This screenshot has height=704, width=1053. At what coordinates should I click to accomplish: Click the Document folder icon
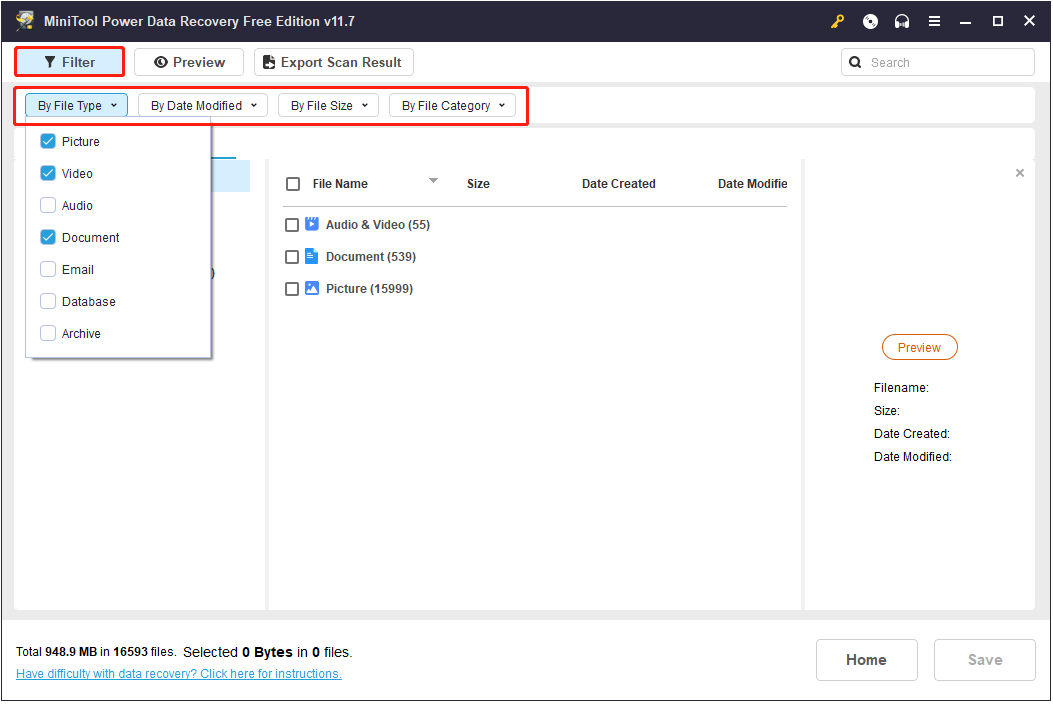312,256
